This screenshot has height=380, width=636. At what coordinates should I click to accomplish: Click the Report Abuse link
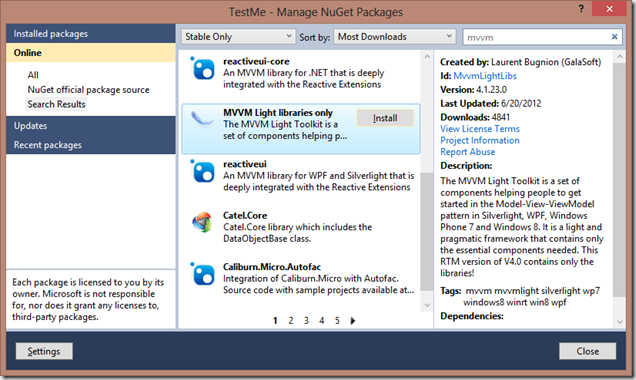click(468, 152)
